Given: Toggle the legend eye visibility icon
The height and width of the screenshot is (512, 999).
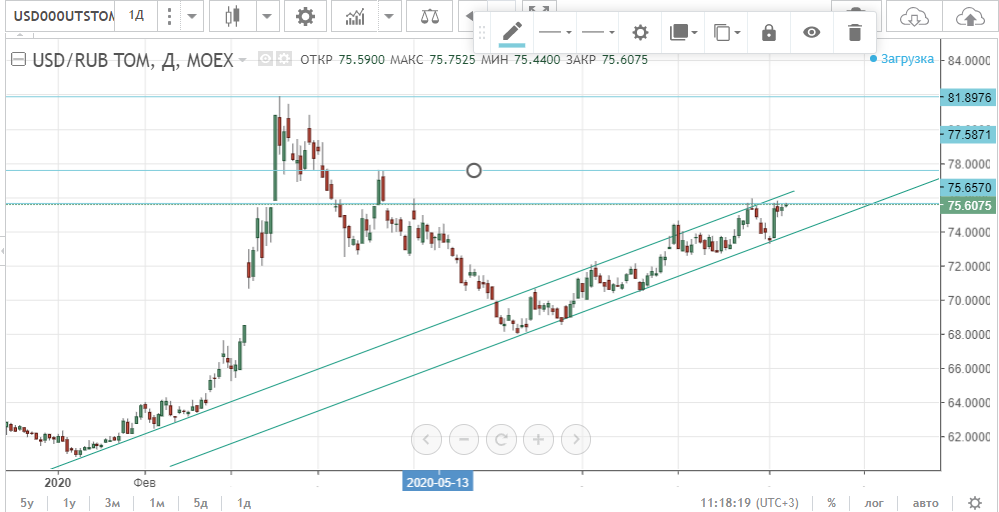Looking at the screenshot, I should (x=265, y=60).
